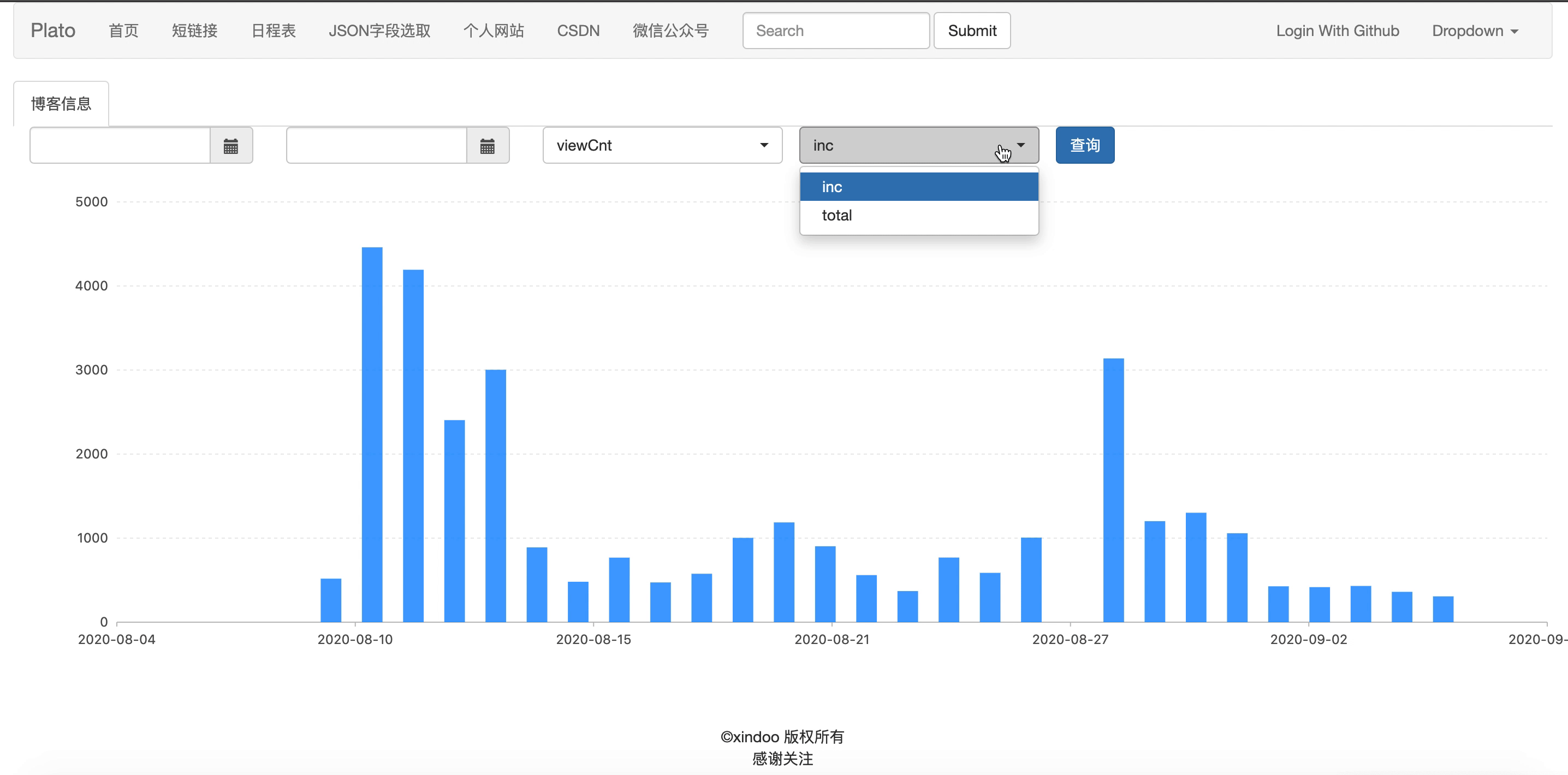
Task: Go to the 日程表 page
Action: (x=274, y=31)
